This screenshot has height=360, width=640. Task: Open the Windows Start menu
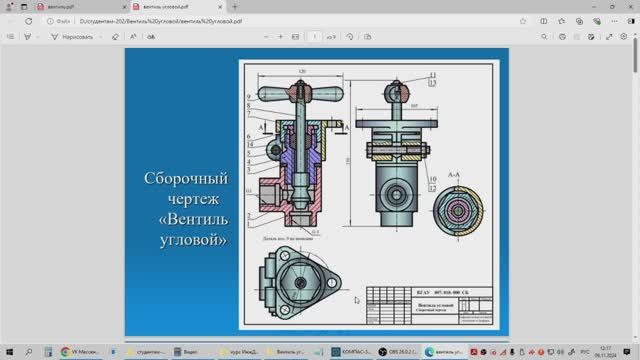coord(9,351)
